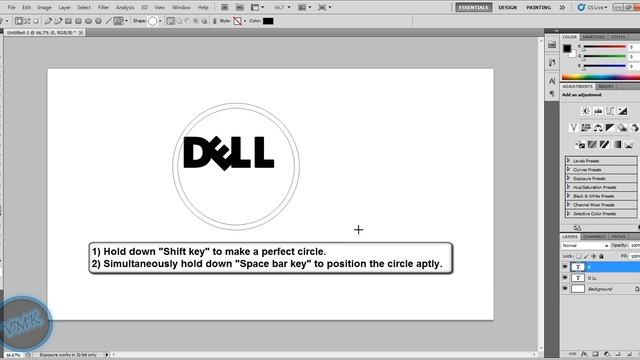Select the Rounded Rectangle shape tool
This screenshot has height=360, width=640.
tap(78, 21)
